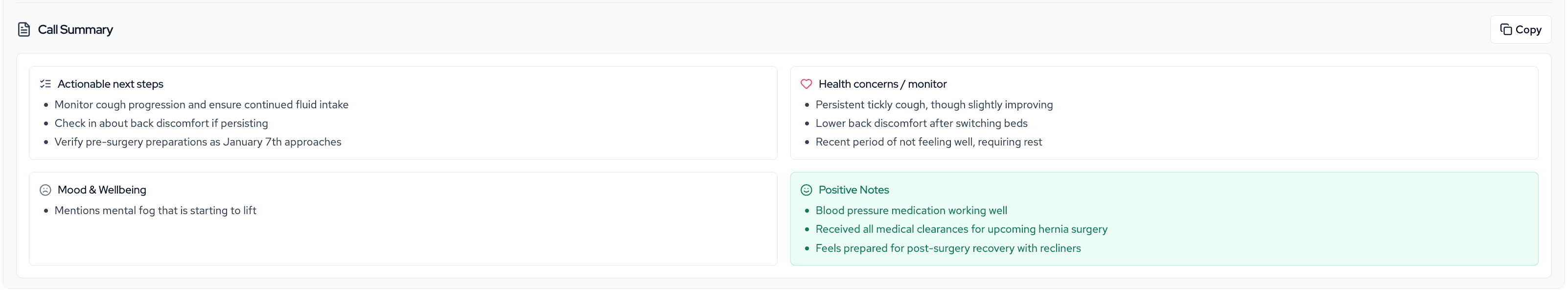Image resolution: width=1568 pixels, height=294 pixels.
Task: Click the blood pressure medication note
Action: pyautogui.click(x=911, y=210)
